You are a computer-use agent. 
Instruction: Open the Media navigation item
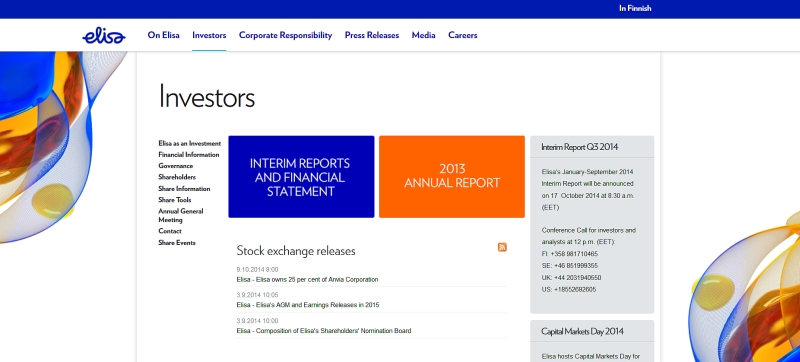coord(423,35)
